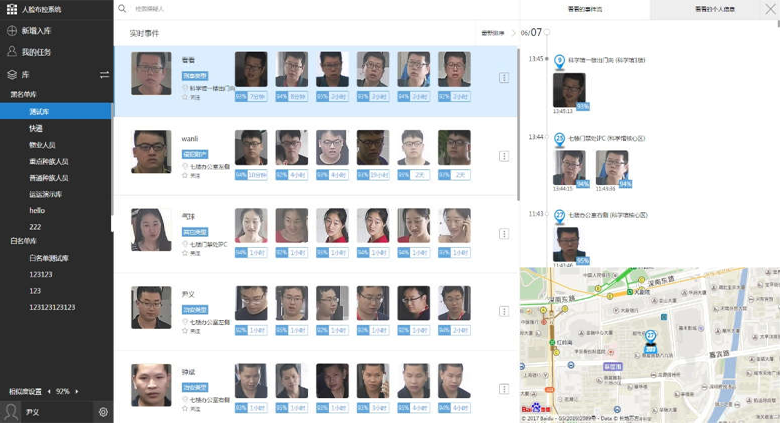The height and width of the screenshot is (423, 780).
Task: Click the library swap arrows icon
Action: 104,74
